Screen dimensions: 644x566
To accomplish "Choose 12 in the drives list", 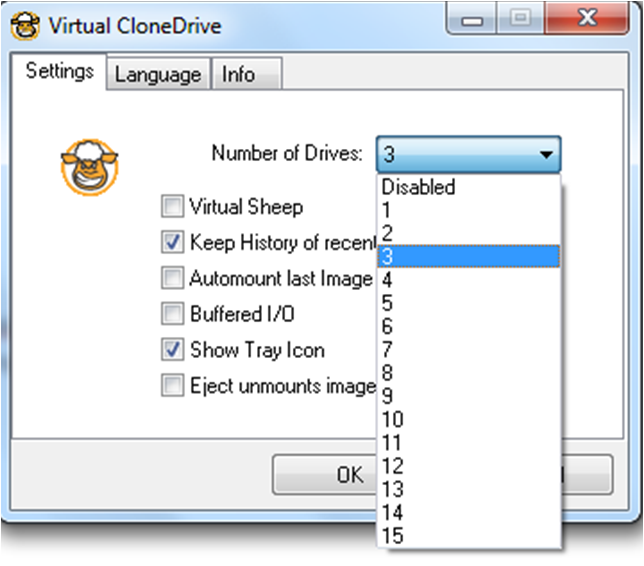I will click(x=469, y=466).
